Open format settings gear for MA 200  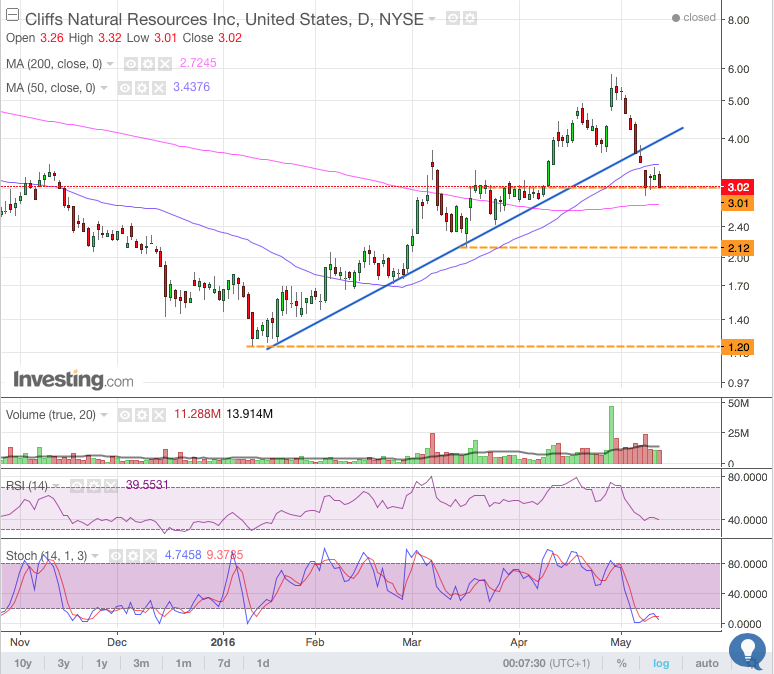coord(148,64)
